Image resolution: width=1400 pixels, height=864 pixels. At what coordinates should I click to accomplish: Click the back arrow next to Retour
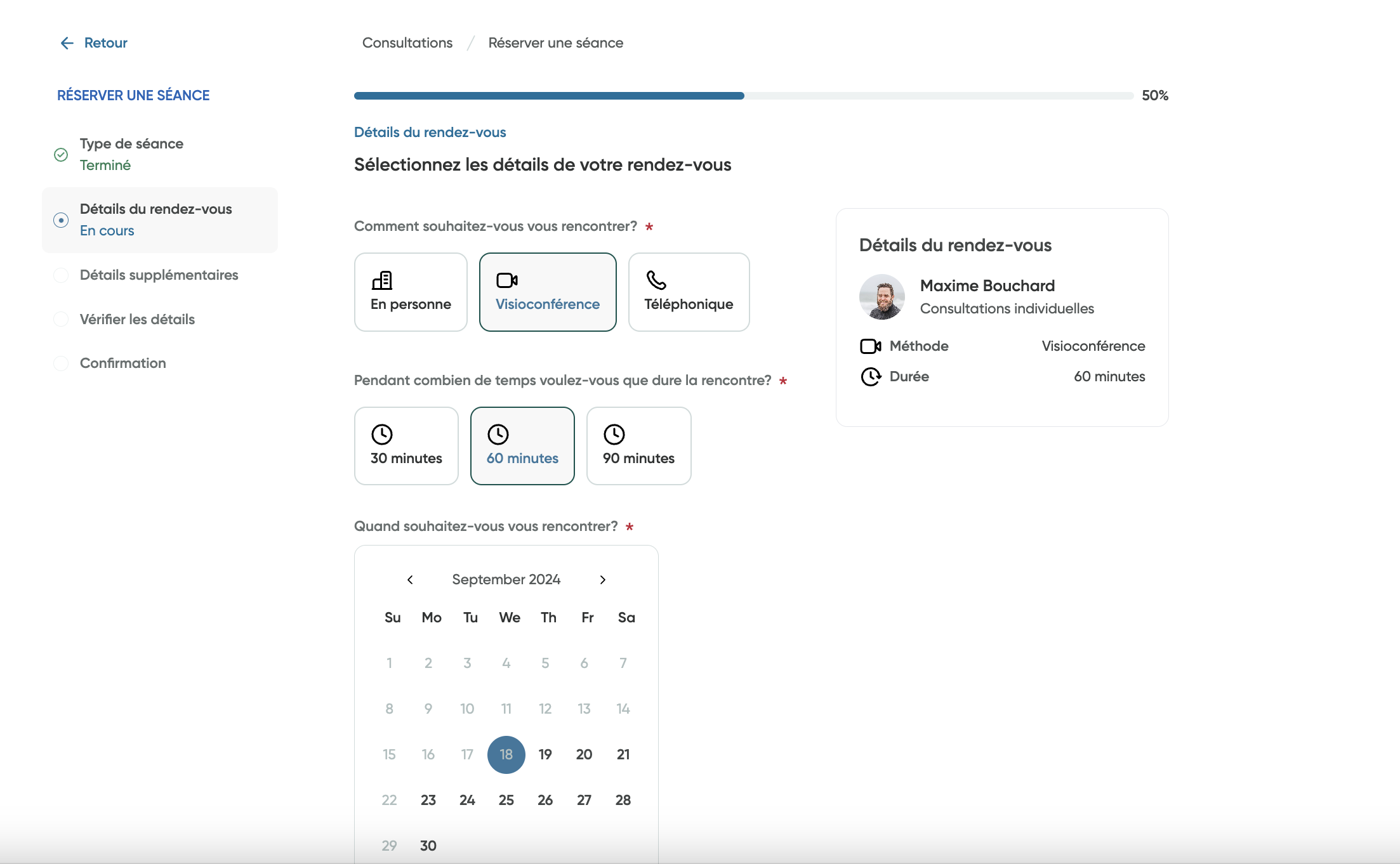pyautogui.click(x=67, y=43)
